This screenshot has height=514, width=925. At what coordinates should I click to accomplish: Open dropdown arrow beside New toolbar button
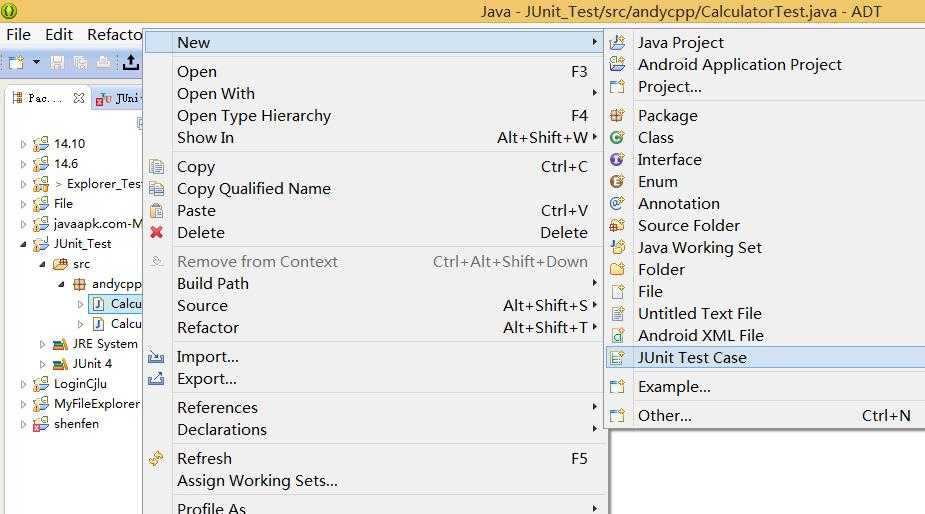(36, 61)
